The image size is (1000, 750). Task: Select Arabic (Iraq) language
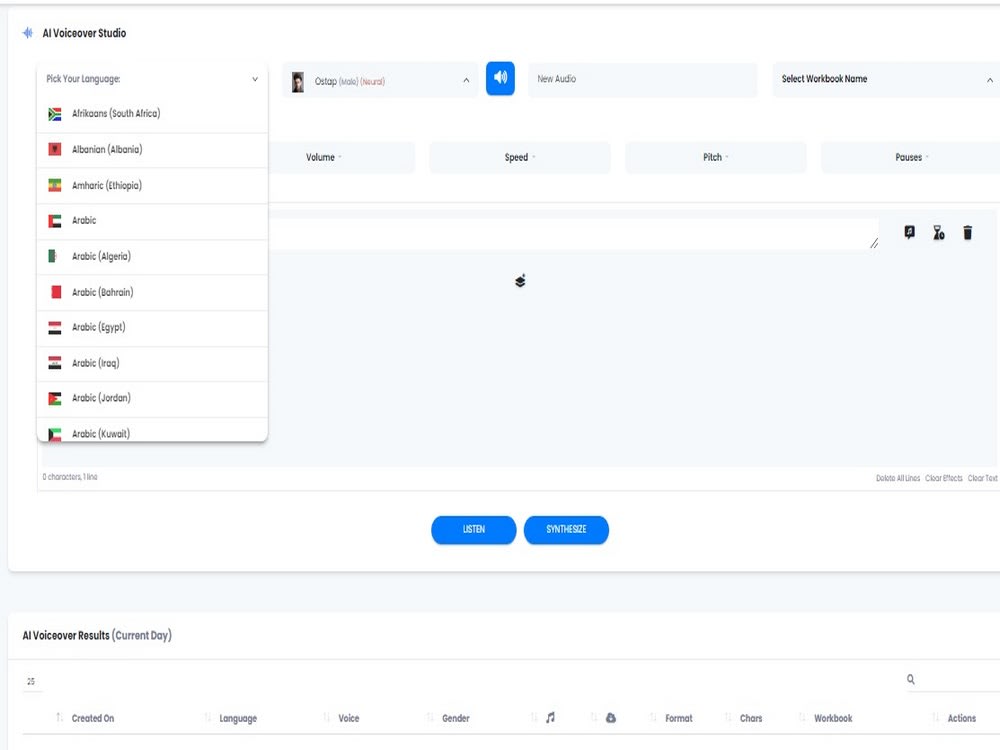(152, 364)
